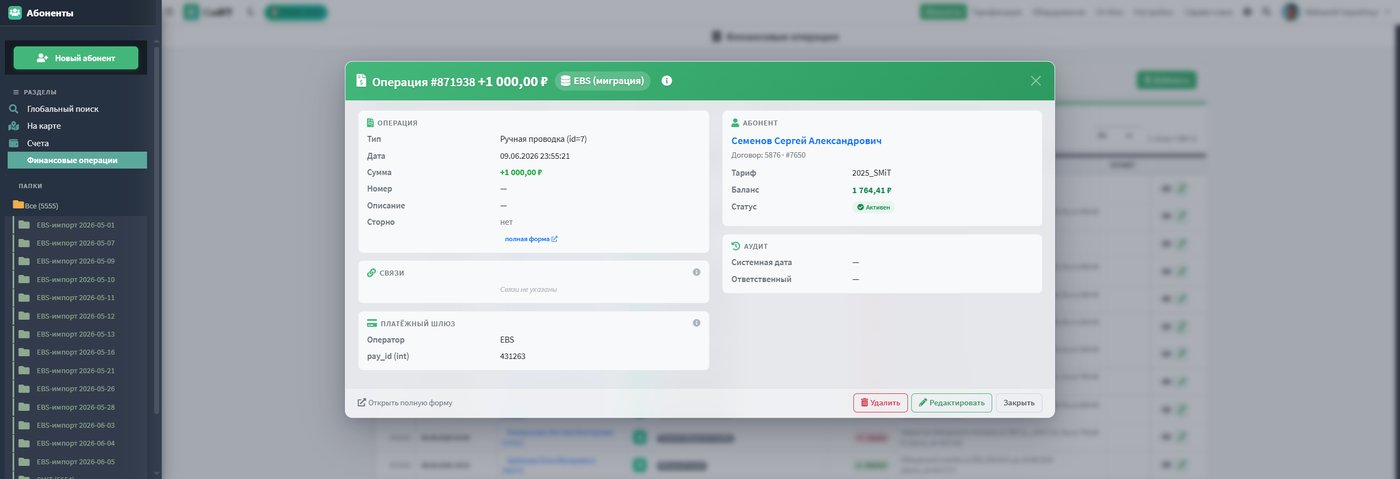1400x479 pixels.
Task: Click the pay_id value 431263
Action: tap(513, 356)
